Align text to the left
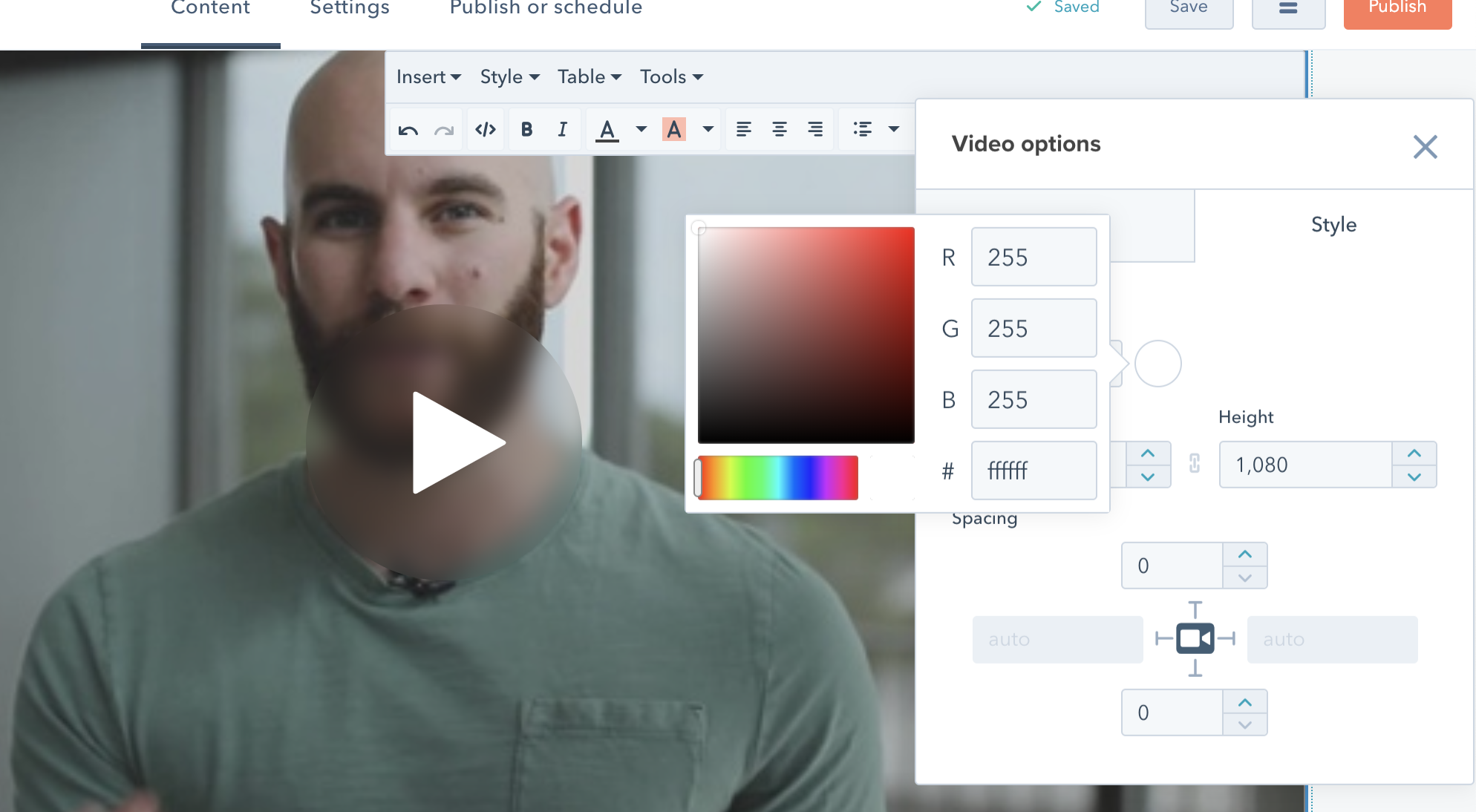Viewport: 1476px width, 812px height. (744, 130)
